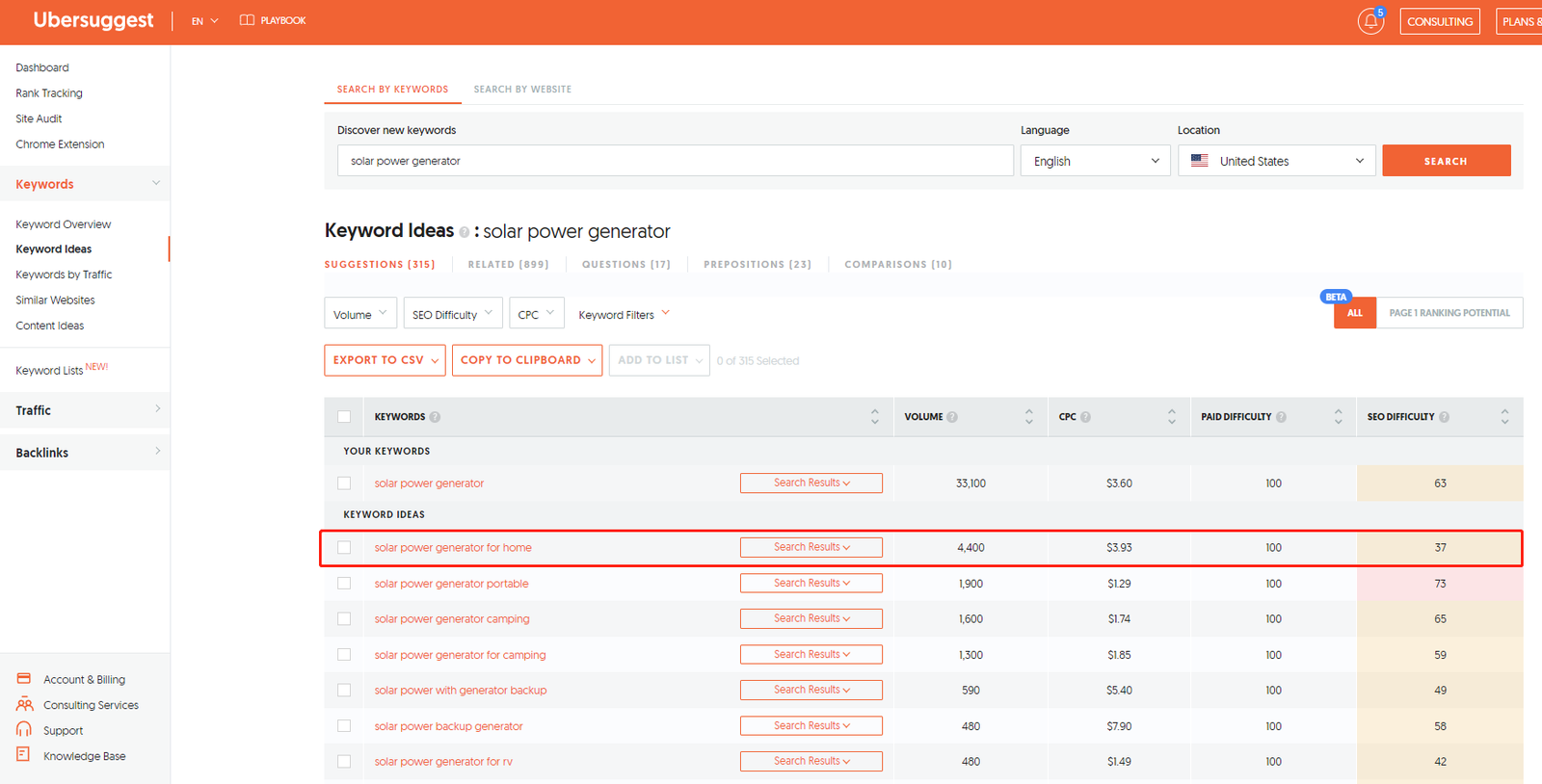Click the United States flag icon
This screenshot has height=784, width=1542.
[1199, 161]
